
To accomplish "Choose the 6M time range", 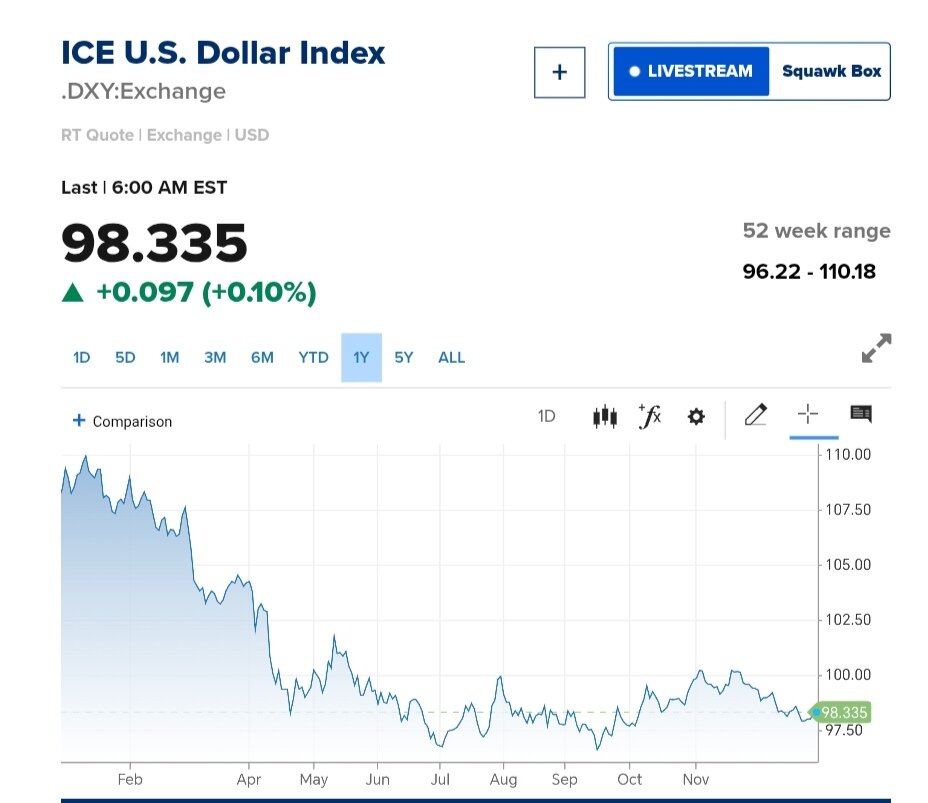I will (x=262, y=357).
